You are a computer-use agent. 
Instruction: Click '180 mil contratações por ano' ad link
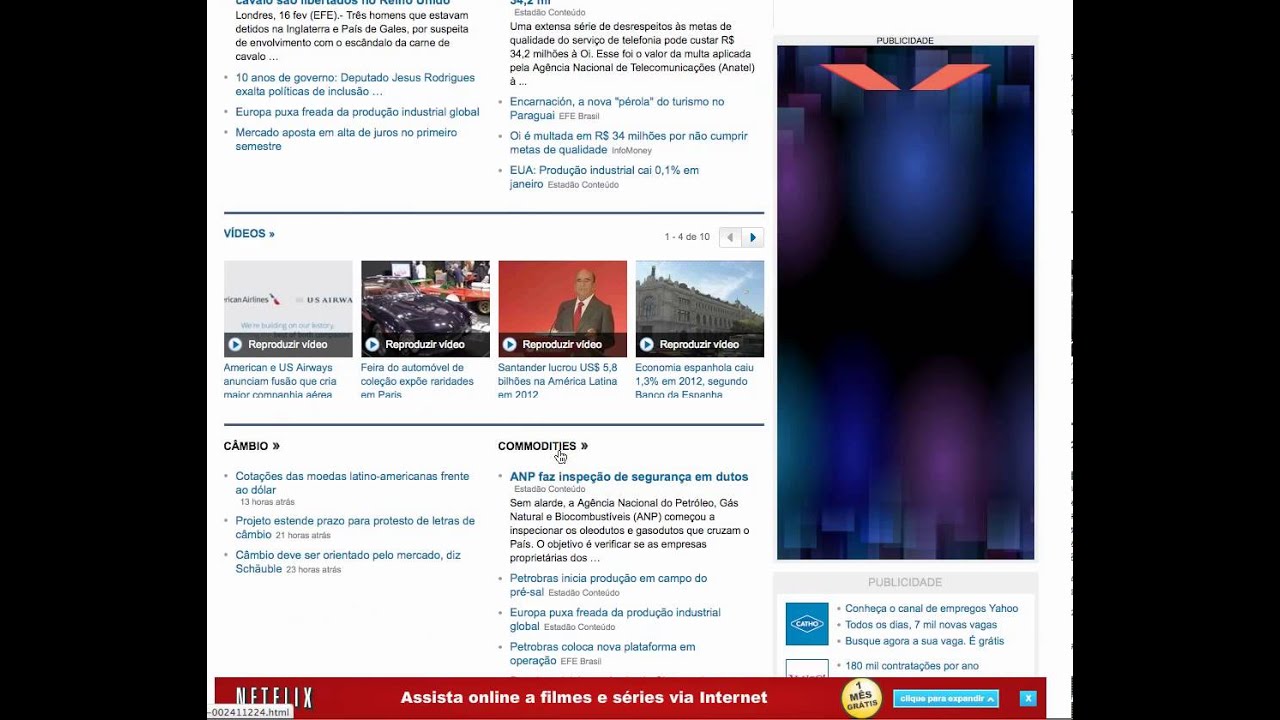pos(912,666)
